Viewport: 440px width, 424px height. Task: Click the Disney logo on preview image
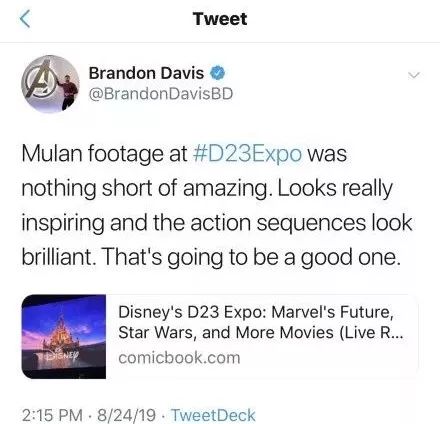click(x=62, y=356)
